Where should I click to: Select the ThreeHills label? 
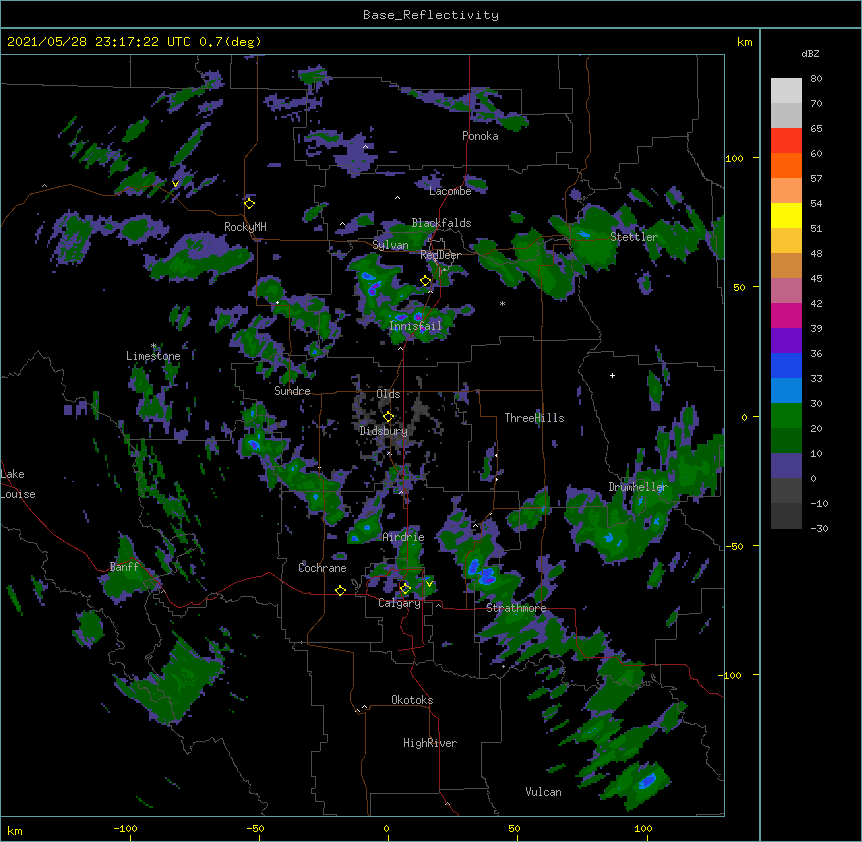coord(534,418)
